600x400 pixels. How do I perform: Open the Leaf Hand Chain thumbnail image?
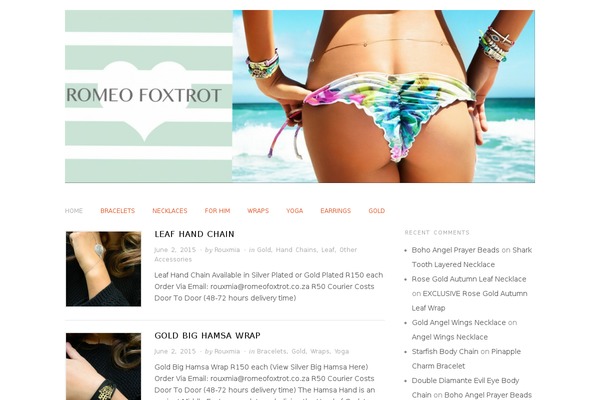pyautogui.click(x=103, y=269)
